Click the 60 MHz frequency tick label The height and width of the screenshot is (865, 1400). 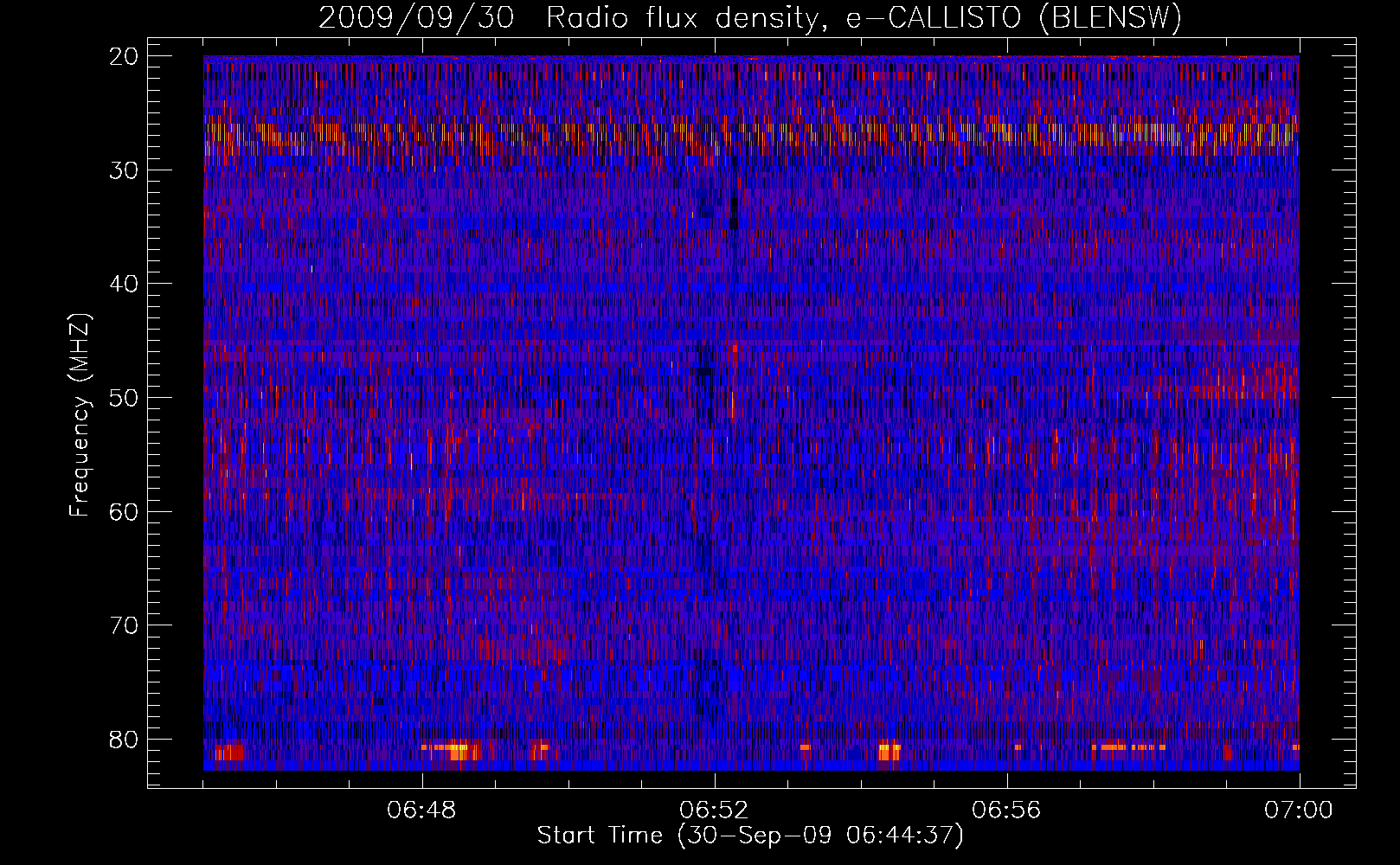click(125, 511)
